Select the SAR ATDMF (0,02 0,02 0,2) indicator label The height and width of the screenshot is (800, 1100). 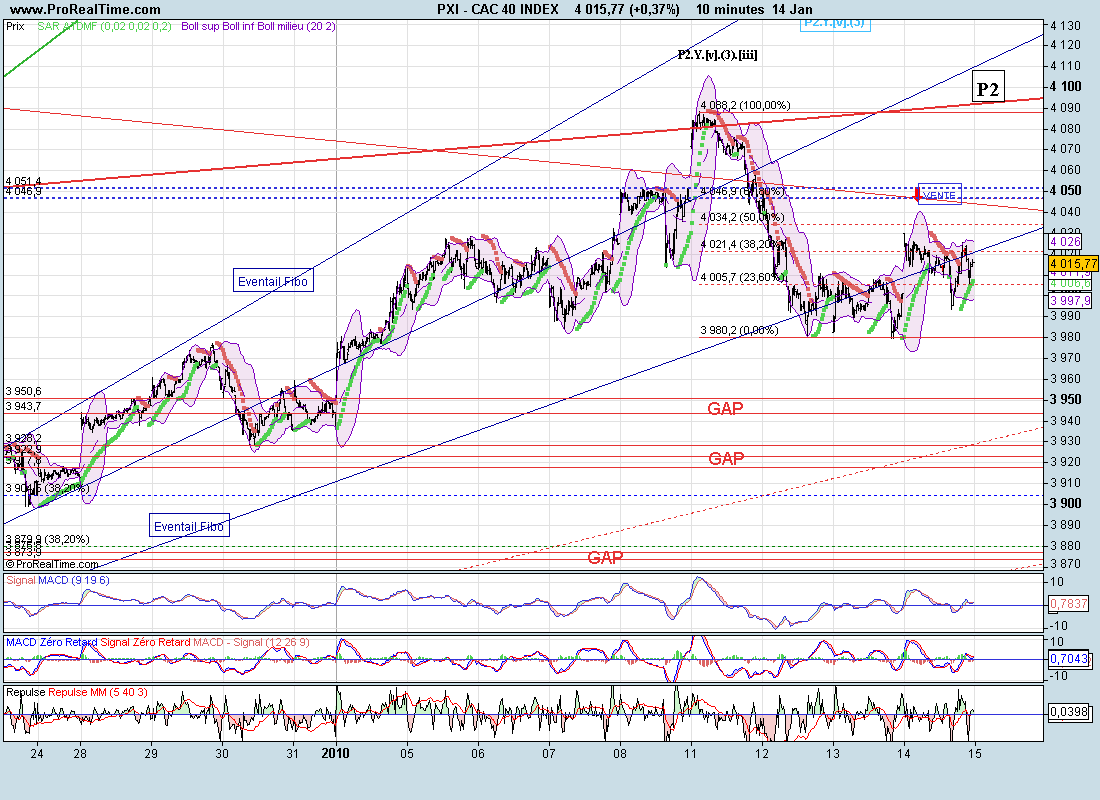[x=104, y=27]
